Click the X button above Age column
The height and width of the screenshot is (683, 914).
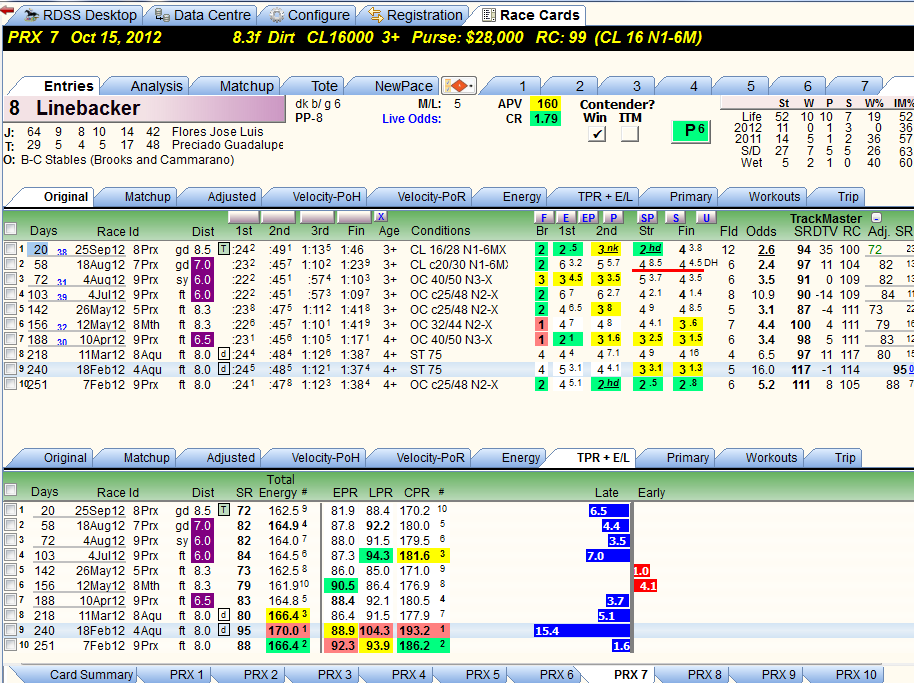381,216
